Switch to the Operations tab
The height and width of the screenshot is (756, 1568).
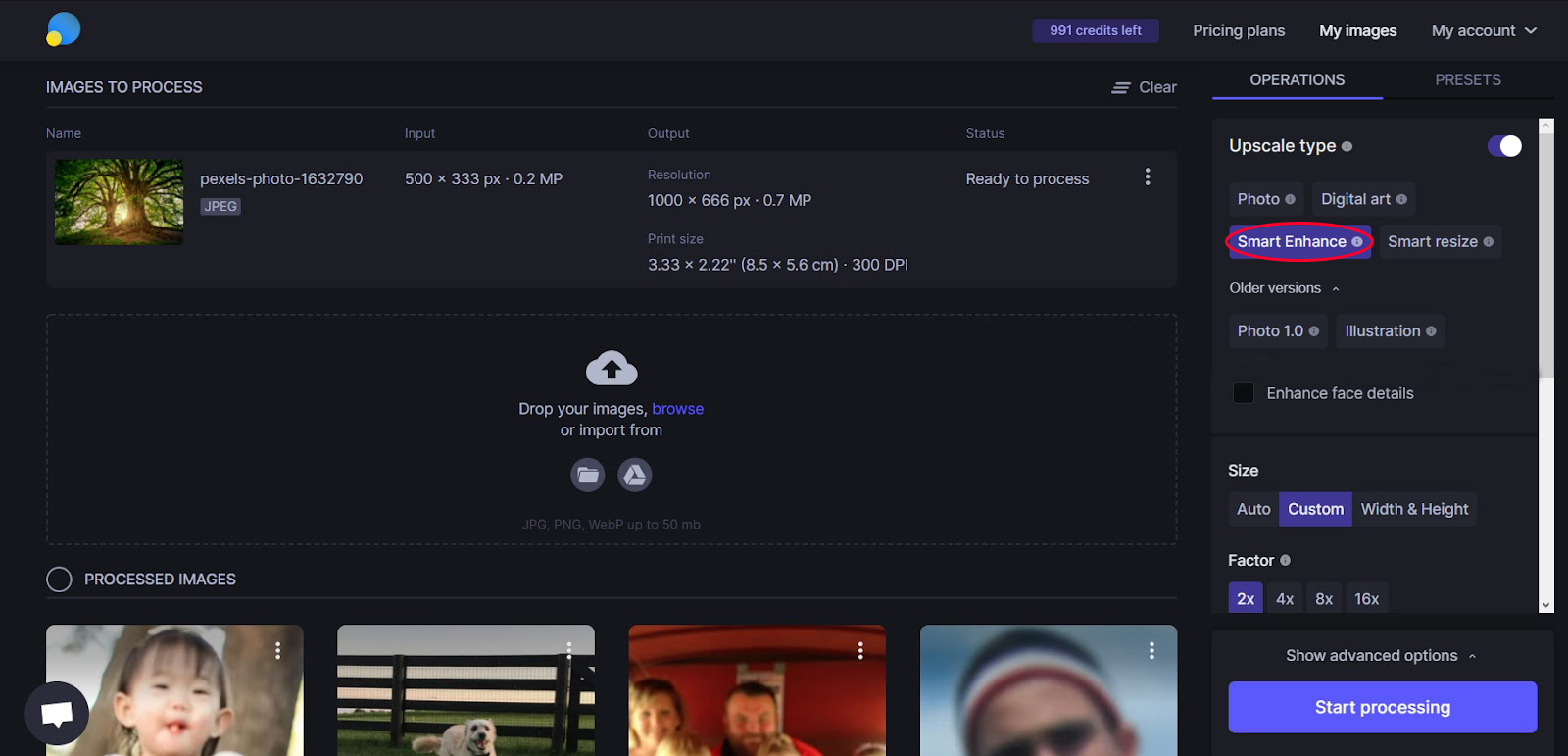coord(1298,79)
